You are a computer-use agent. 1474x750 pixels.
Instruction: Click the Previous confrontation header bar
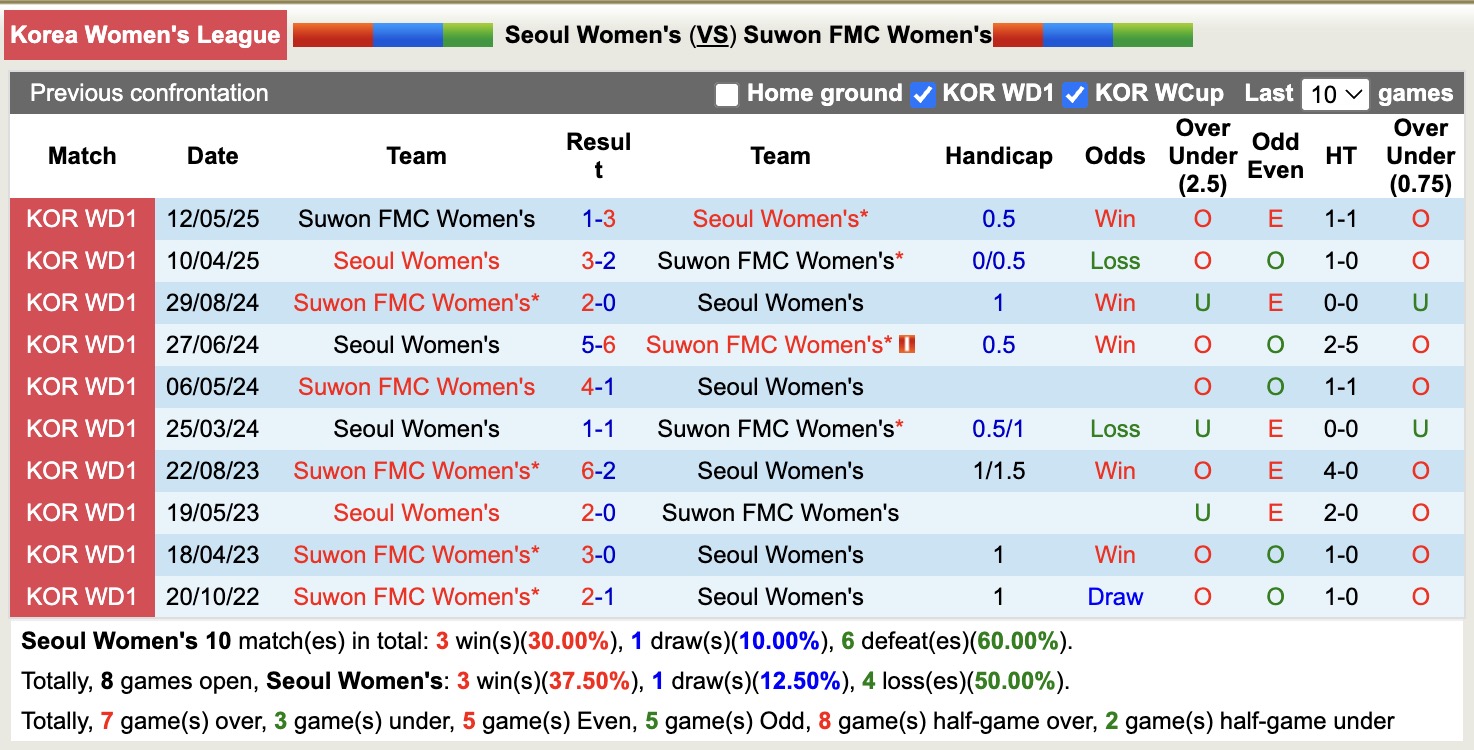(148, 93)
